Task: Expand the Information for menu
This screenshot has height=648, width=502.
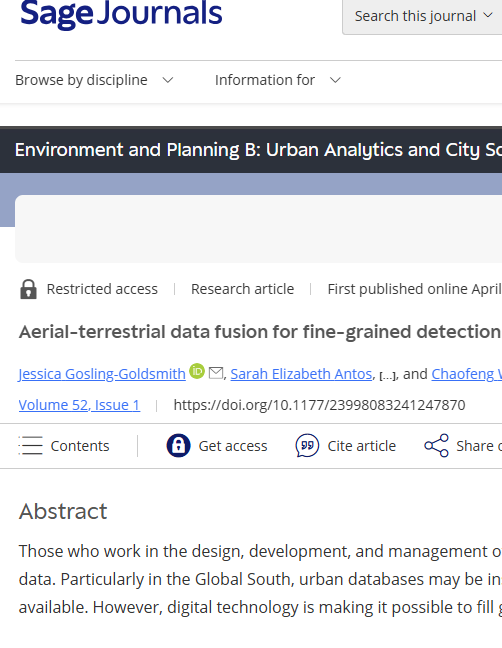Action: click(x=278, y=80)
